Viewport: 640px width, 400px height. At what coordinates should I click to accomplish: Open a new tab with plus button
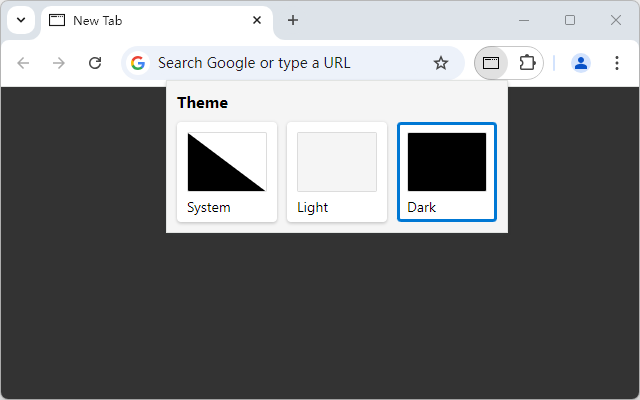click(293, 20)
